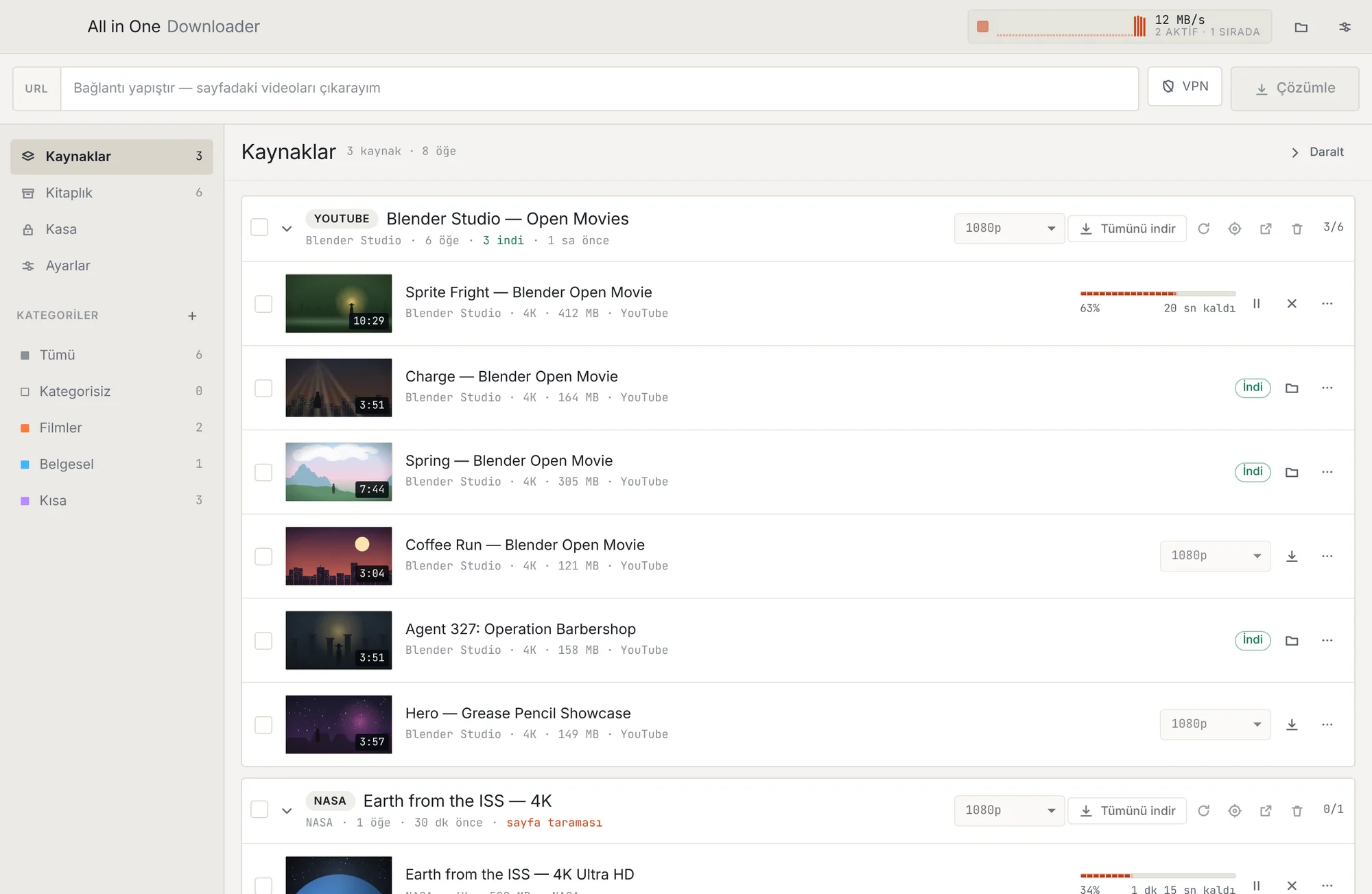Screen dimensions: 1372x894
Task: Click the Çözümle button
Action: (x=1294, y=89)
